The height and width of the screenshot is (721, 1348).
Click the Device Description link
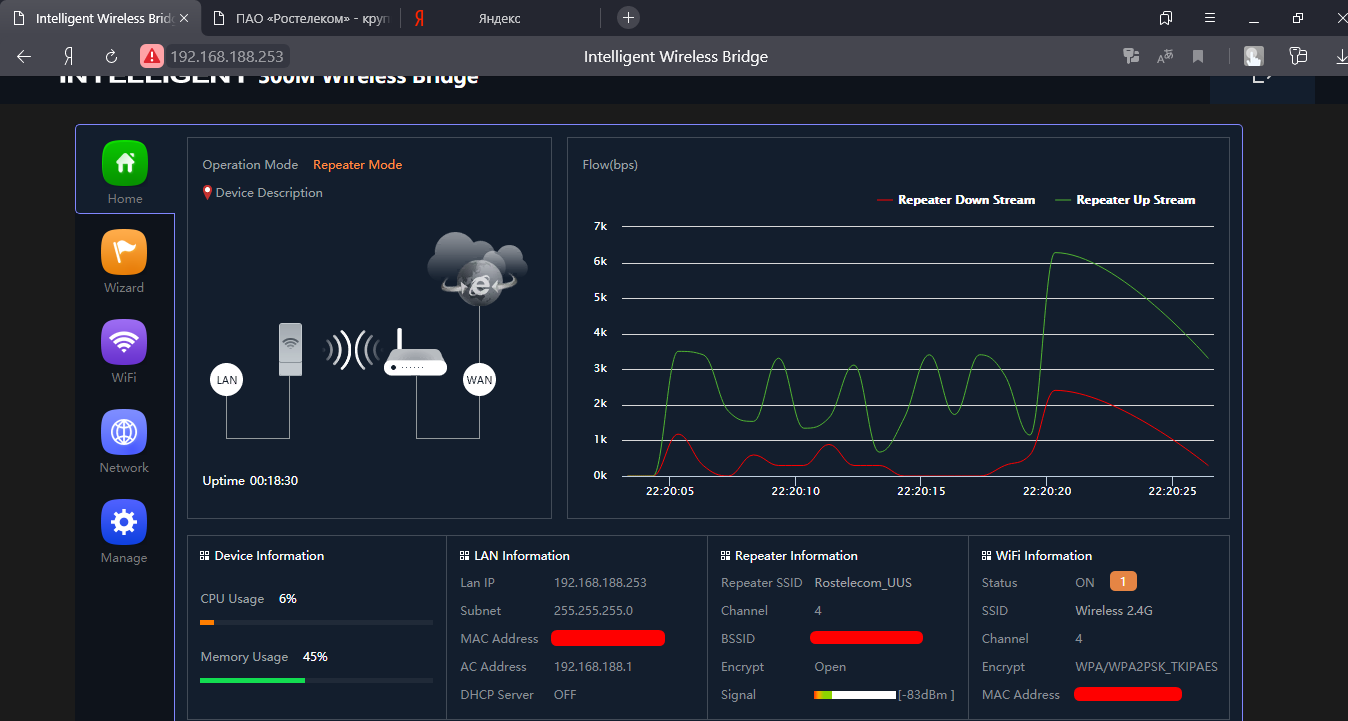click(x=269, y=193)
